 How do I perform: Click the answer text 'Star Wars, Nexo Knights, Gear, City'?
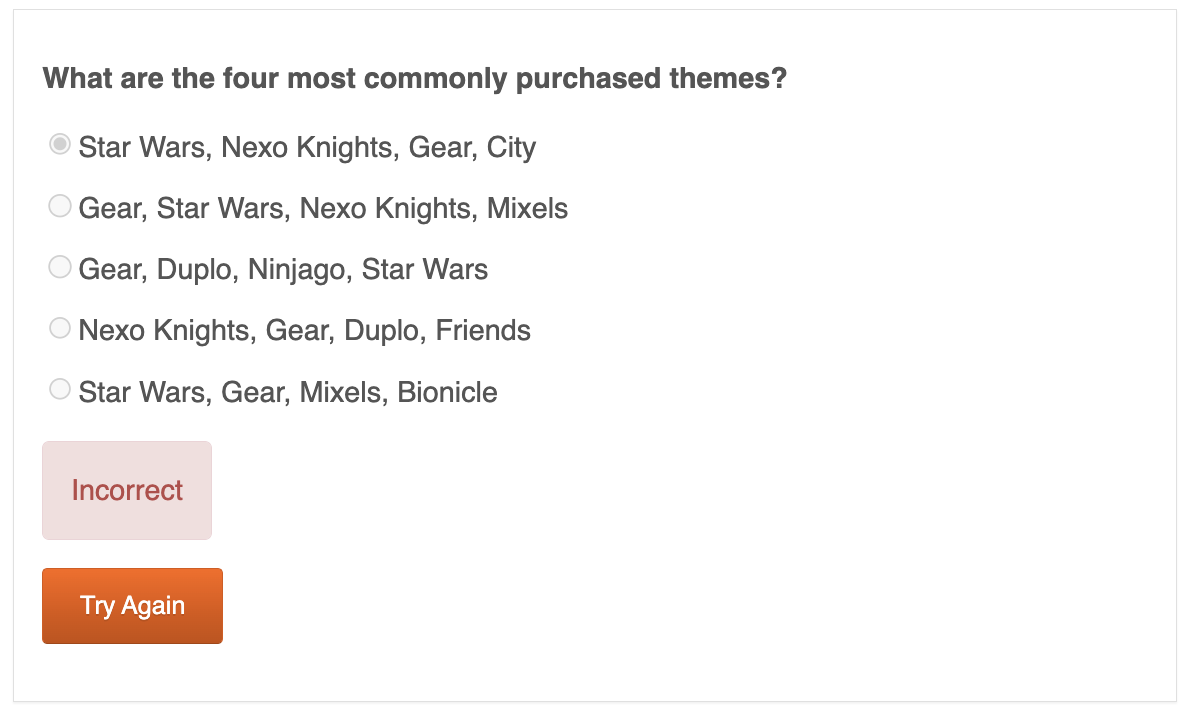[307, 148]
